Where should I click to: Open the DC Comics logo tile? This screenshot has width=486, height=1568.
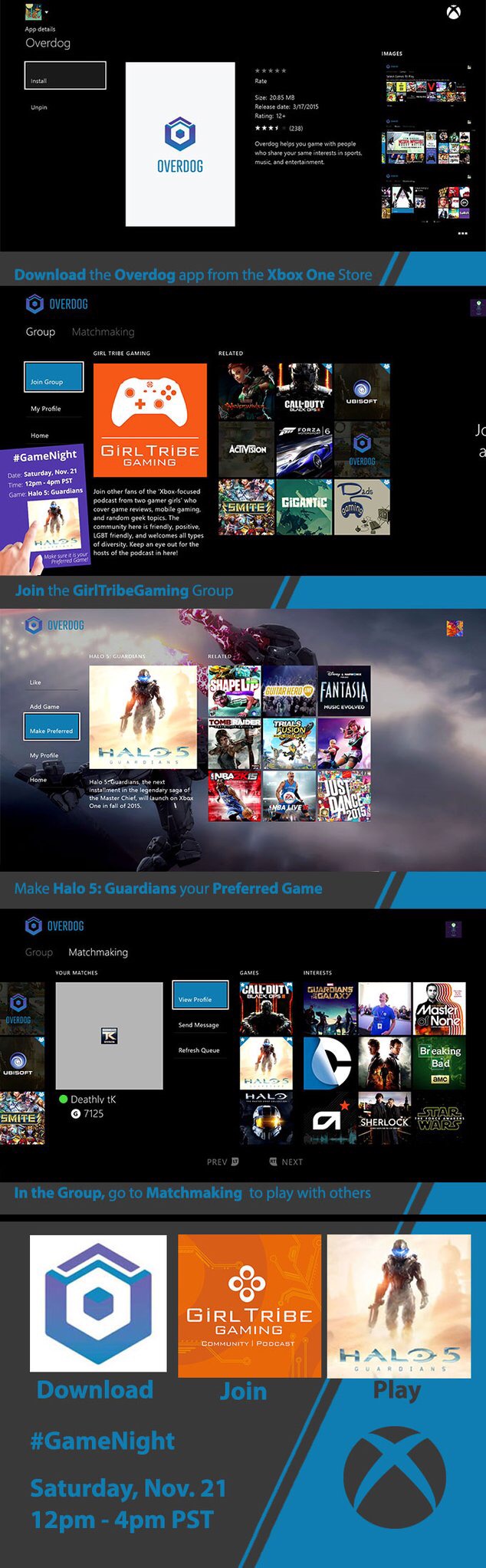point(330,1063)
